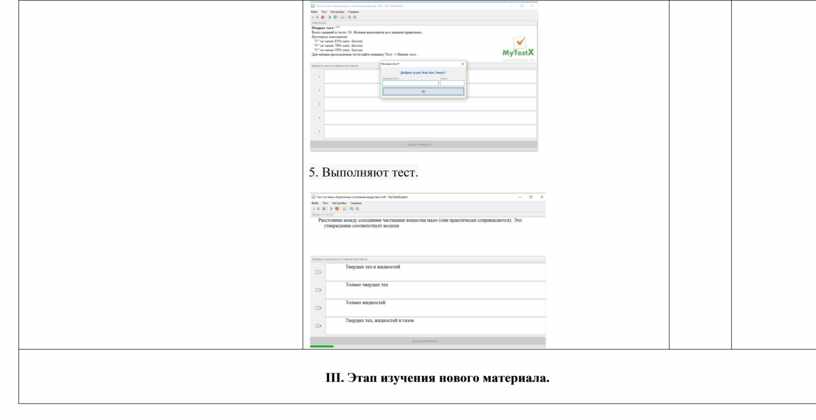
Task: Click the Next button below the answers
Action: click(x=423, y=340)
